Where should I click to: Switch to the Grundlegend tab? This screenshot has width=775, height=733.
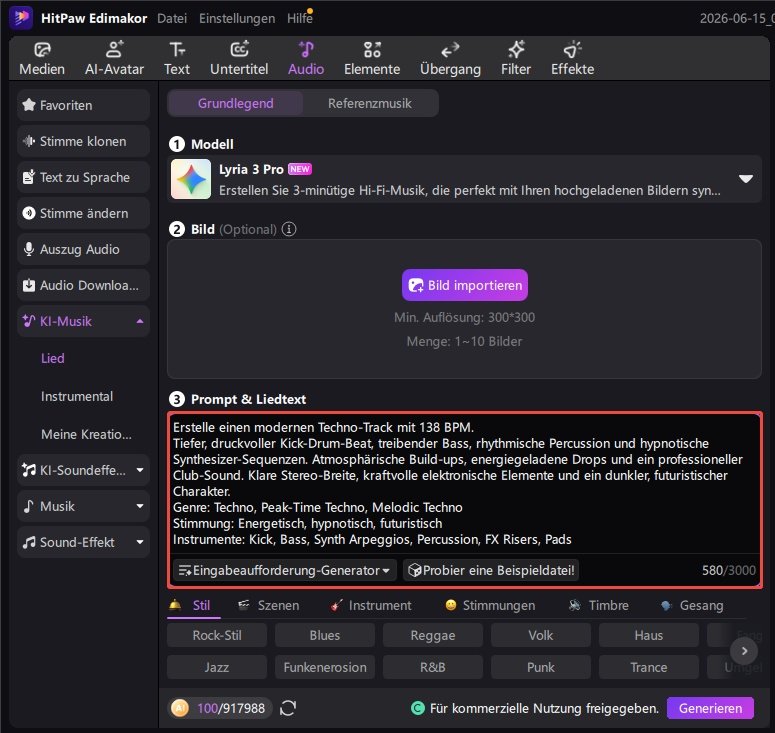pos(236,103)
